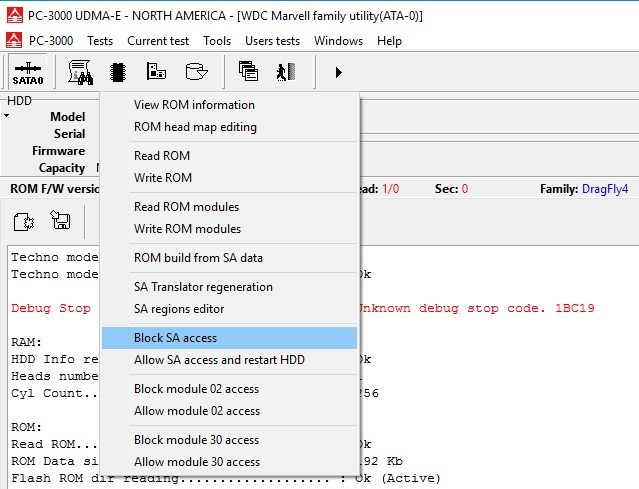The width and height of the screenshot is (639, 489).
Task: Click the disk defect list toolbar icon
Action: click(x=196, y=72)
